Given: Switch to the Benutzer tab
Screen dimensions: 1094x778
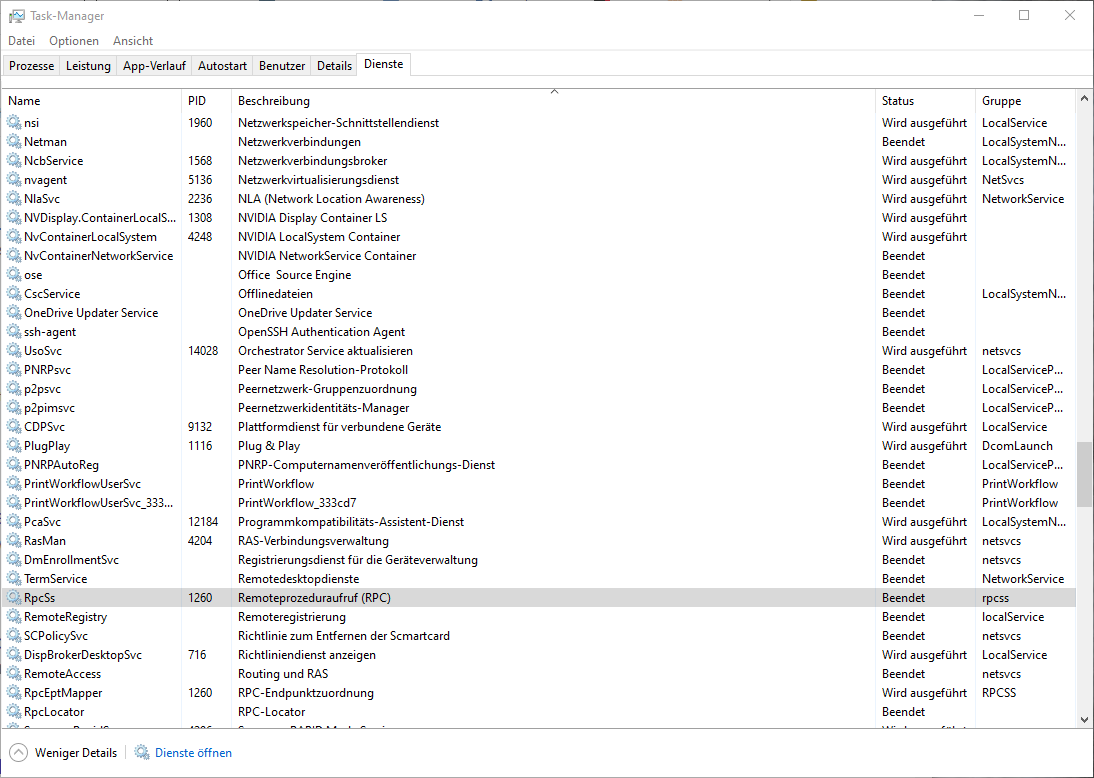Looking at the screenshot, I should click(282, 66).
